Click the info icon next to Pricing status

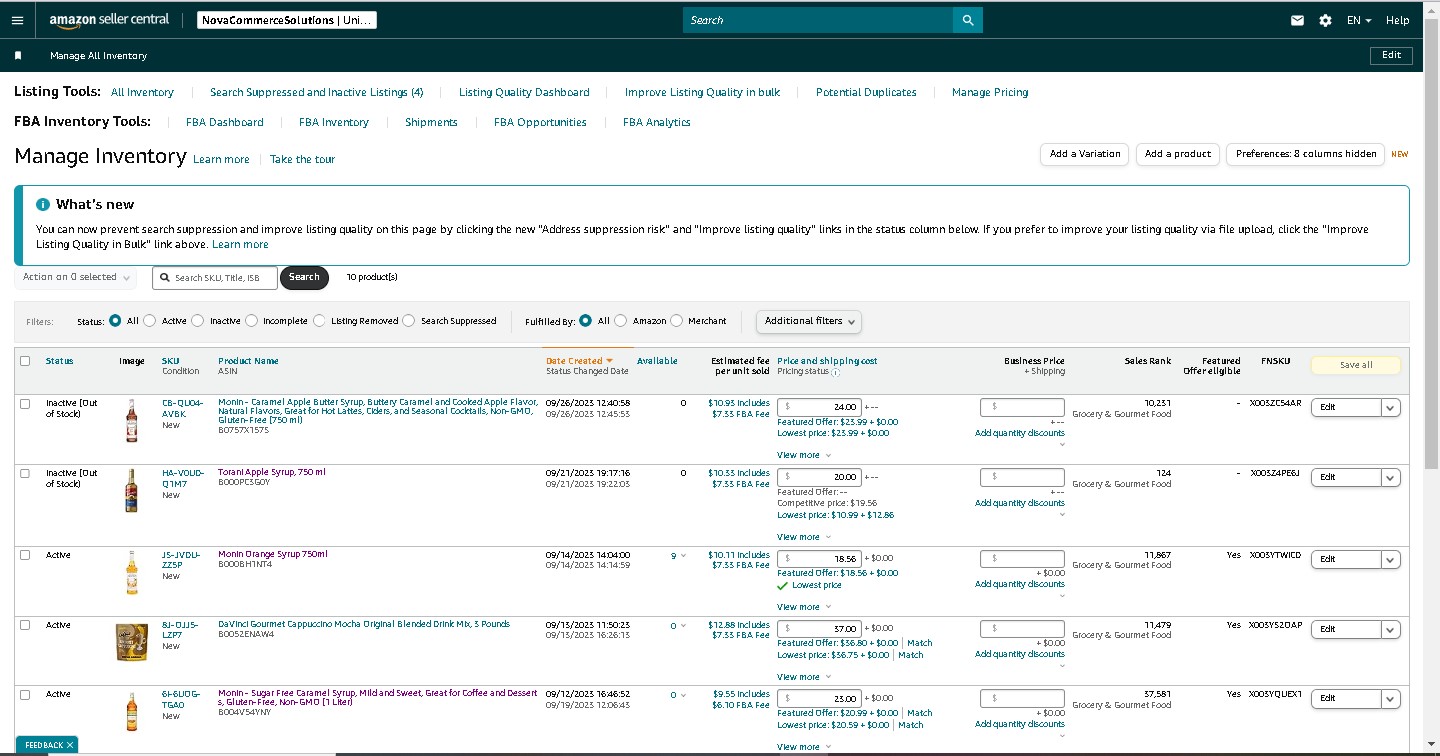[x=836, y=372]
